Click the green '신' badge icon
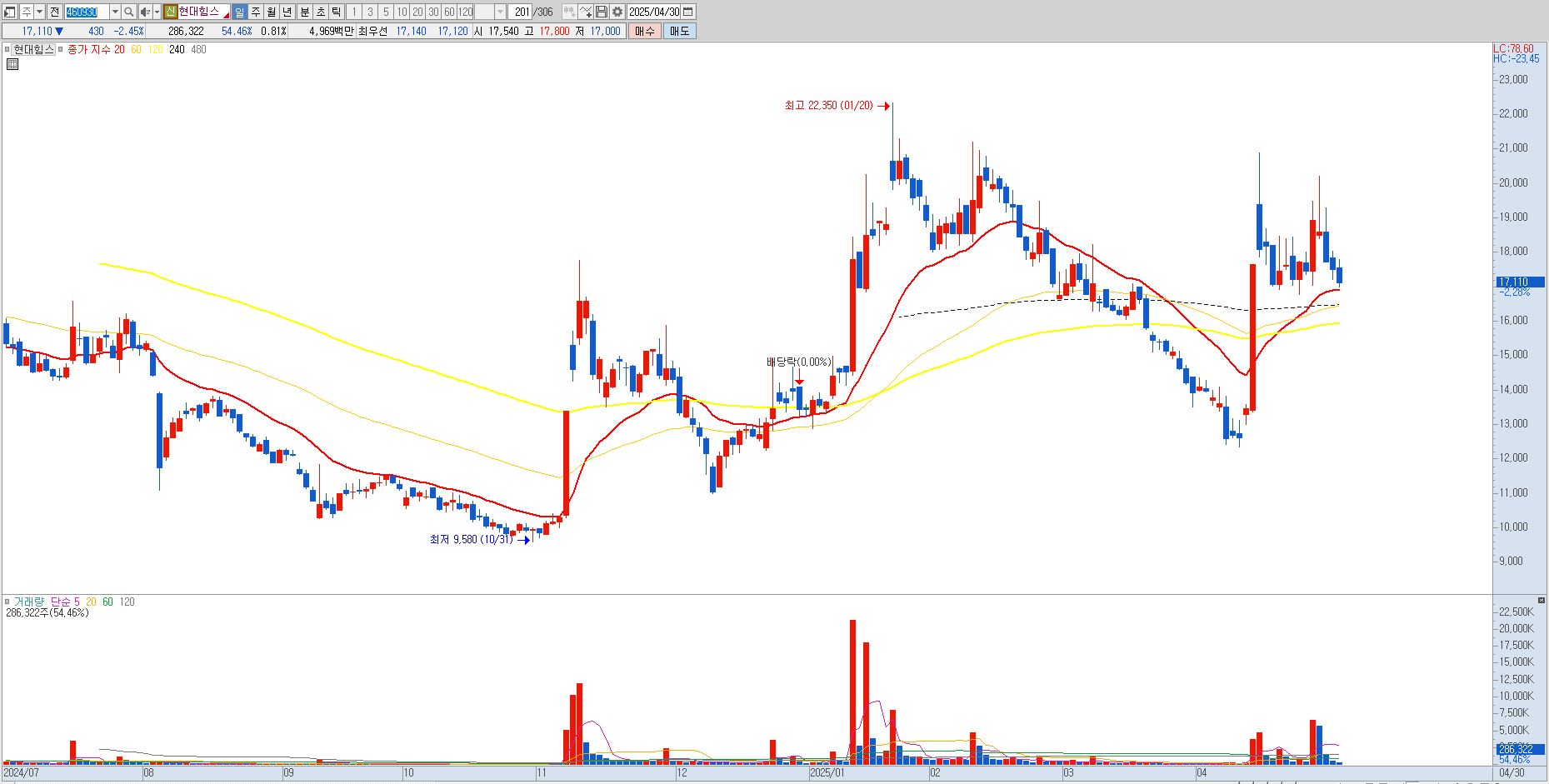Screen dimensions: 1549x784 pos(170,12)
